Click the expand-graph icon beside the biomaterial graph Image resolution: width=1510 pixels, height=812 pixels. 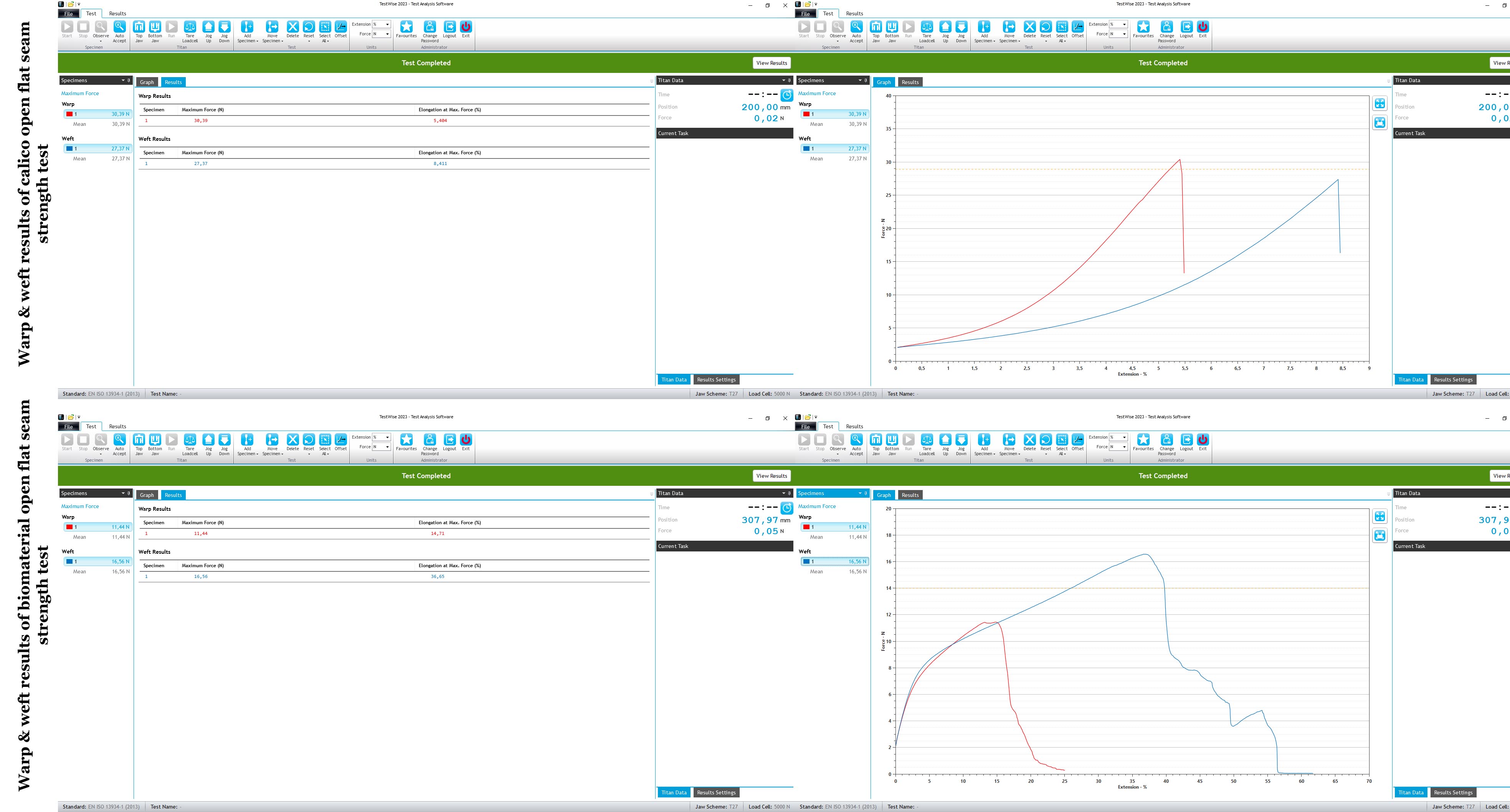point(1380,516)
